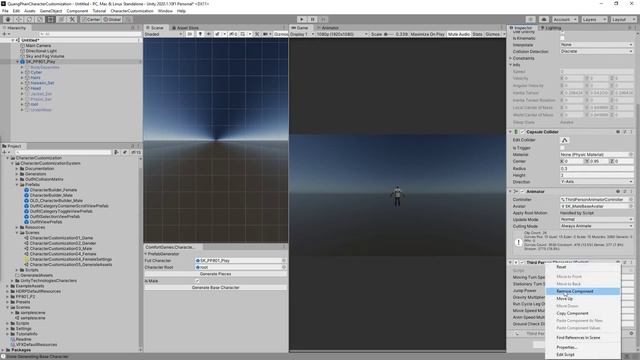The image size is (640, 360).
Task: Open the CharacterCustomization menu
Action: pos(132,11)
